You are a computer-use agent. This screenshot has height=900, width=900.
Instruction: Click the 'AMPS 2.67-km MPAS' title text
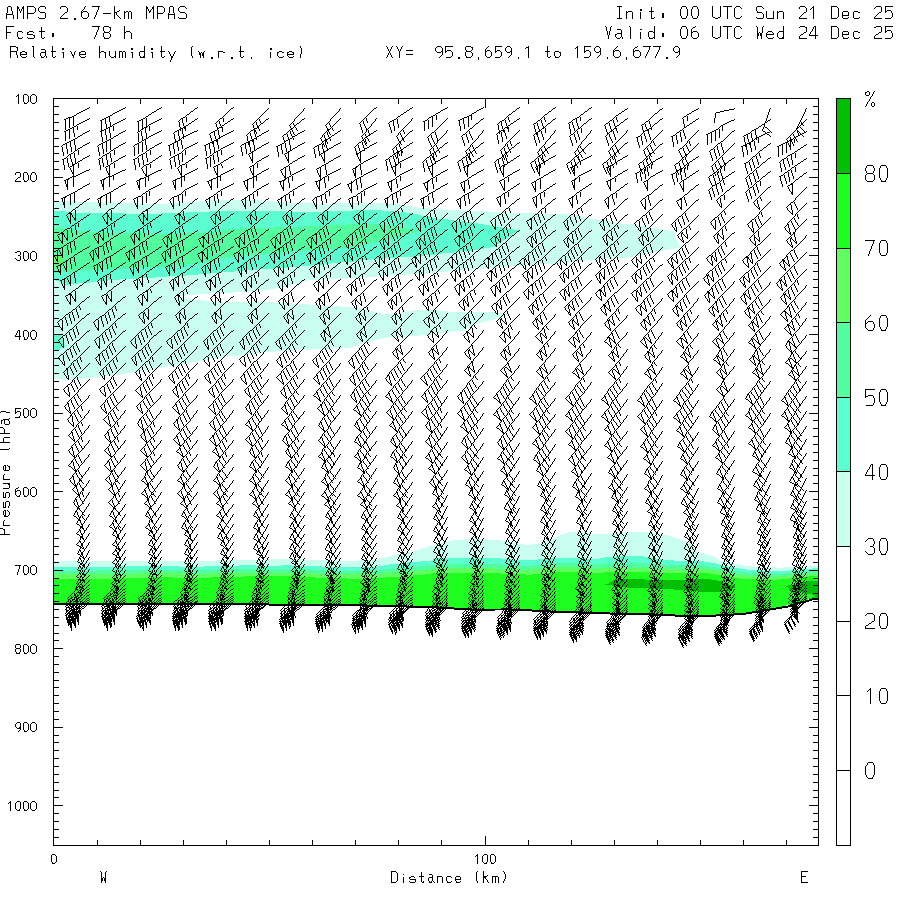pos(96,13)
